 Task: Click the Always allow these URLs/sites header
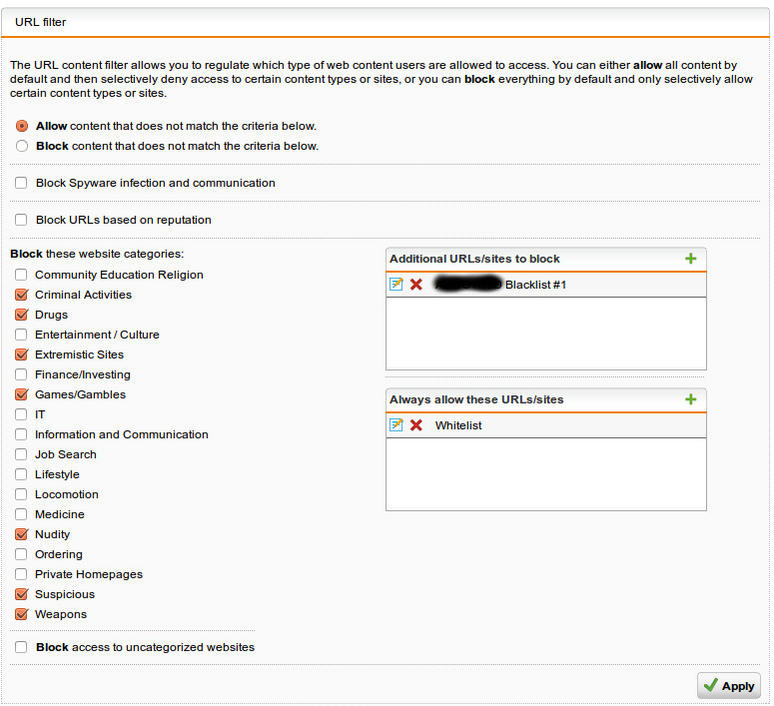[476, 399]
